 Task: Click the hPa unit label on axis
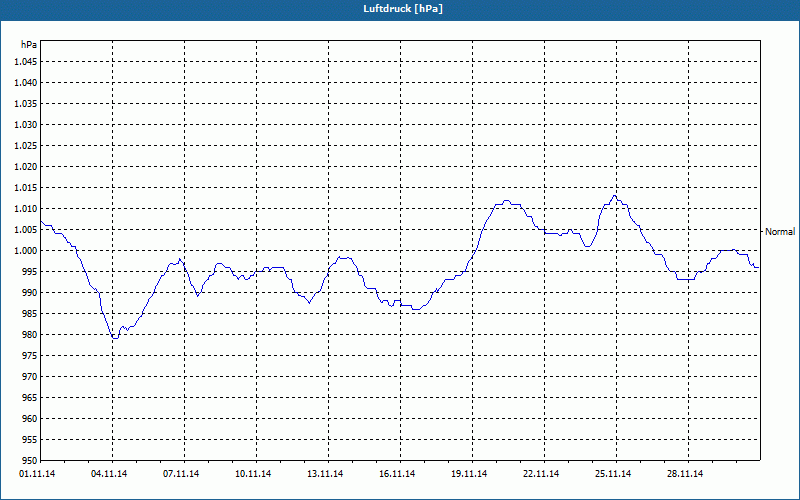(x=29, y=45)
